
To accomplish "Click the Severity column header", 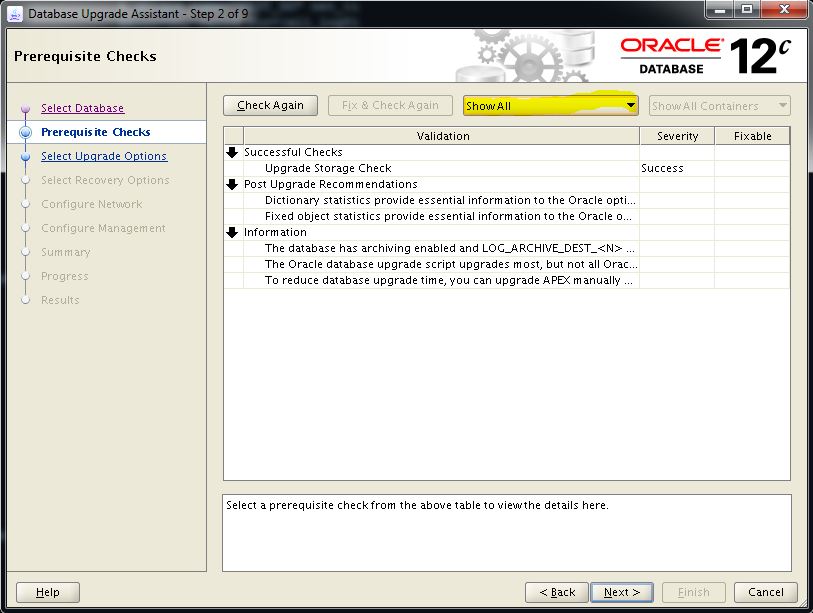I will point(677,136).
